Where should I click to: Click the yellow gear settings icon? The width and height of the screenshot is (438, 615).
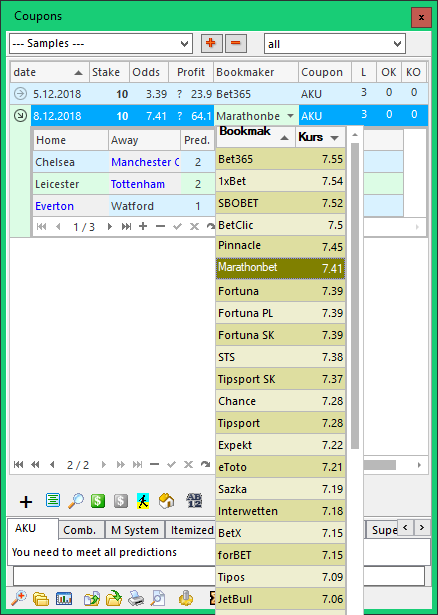[186, 599]
